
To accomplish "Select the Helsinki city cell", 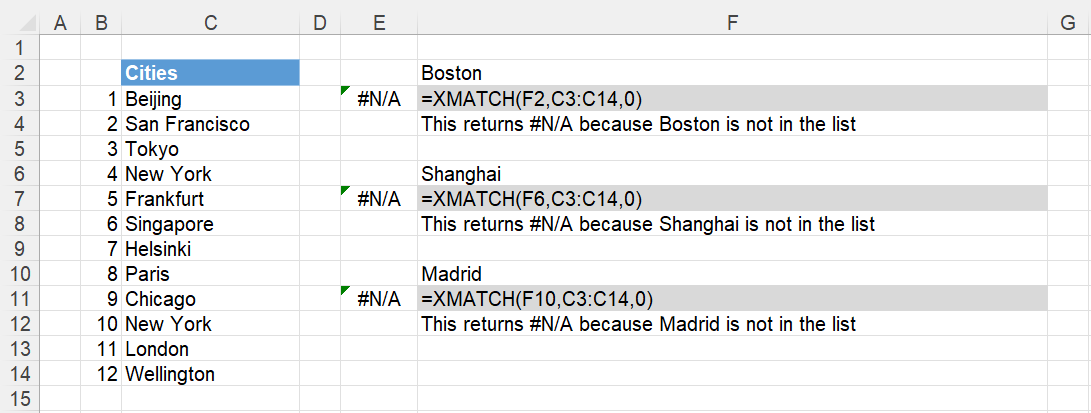I will click(x=211, y=248).
